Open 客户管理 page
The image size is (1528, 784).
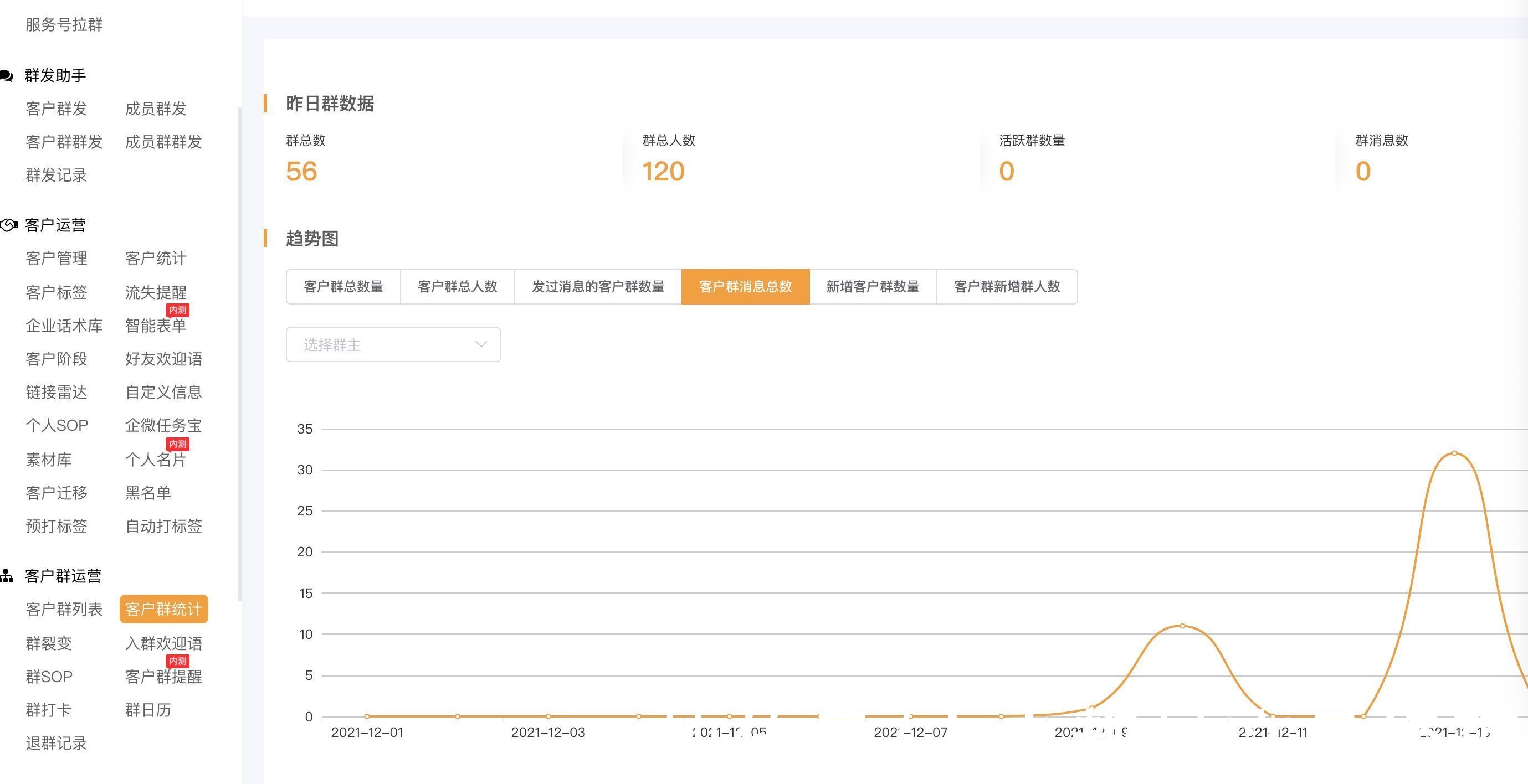57,258
